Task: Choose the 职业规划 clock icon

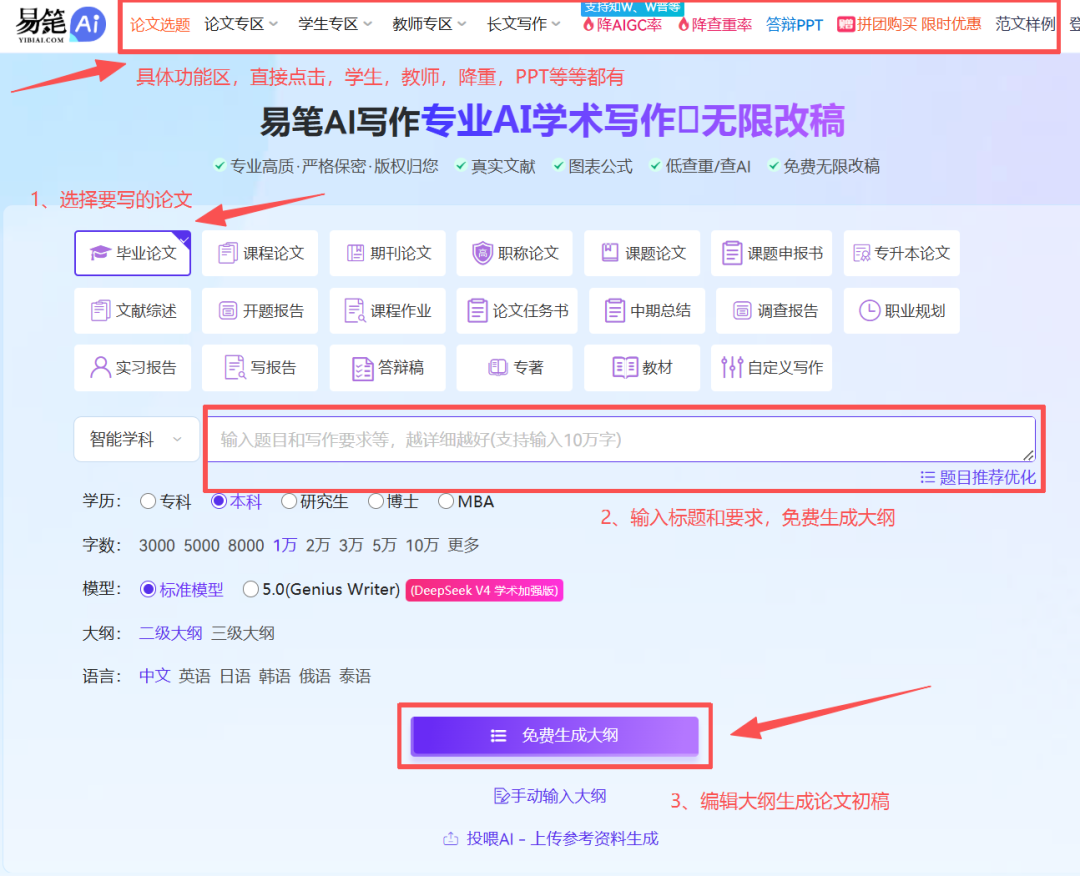Action: tap(869, 311)
